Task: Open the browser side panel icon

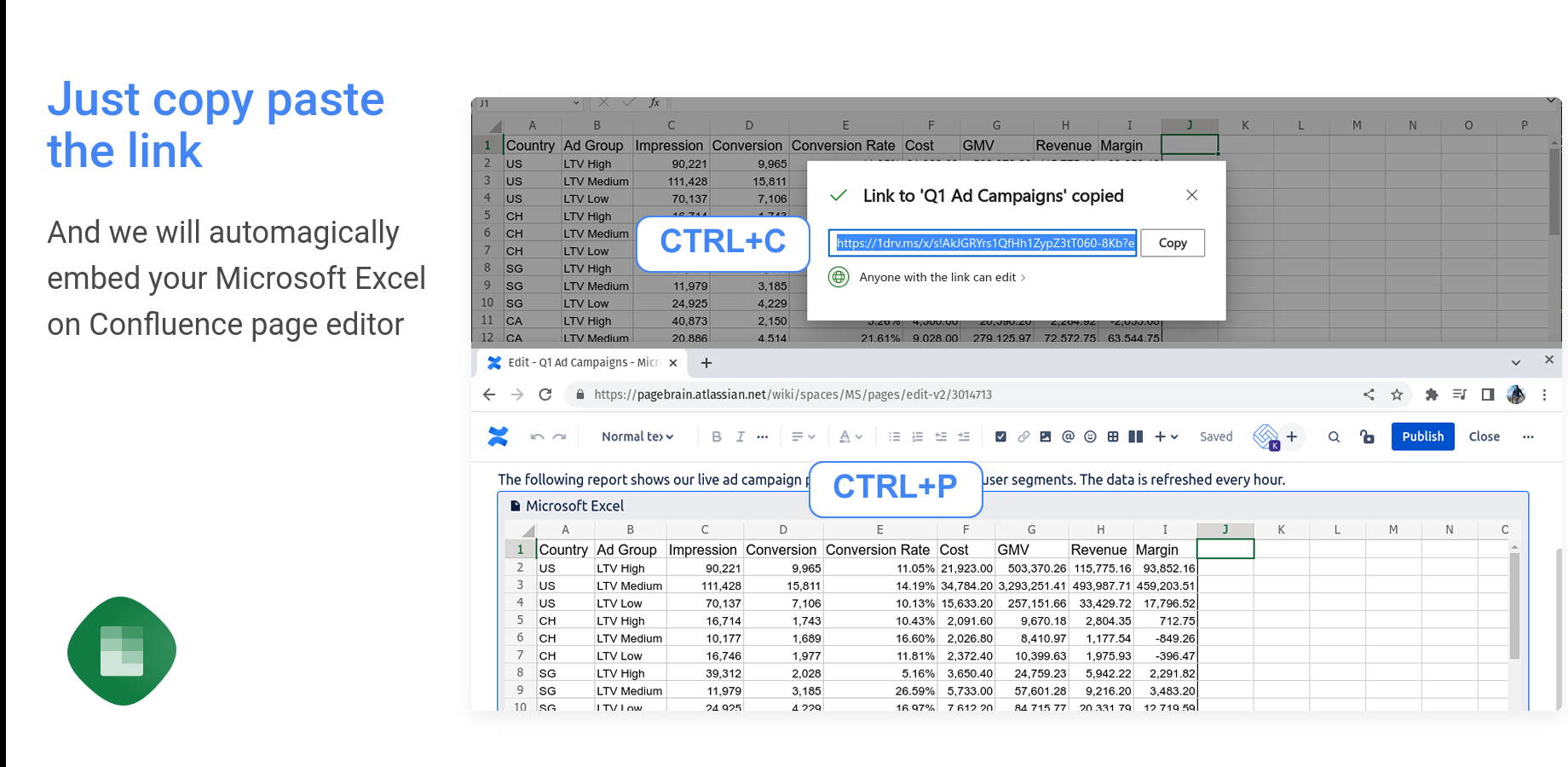Action: [1488, 395]
